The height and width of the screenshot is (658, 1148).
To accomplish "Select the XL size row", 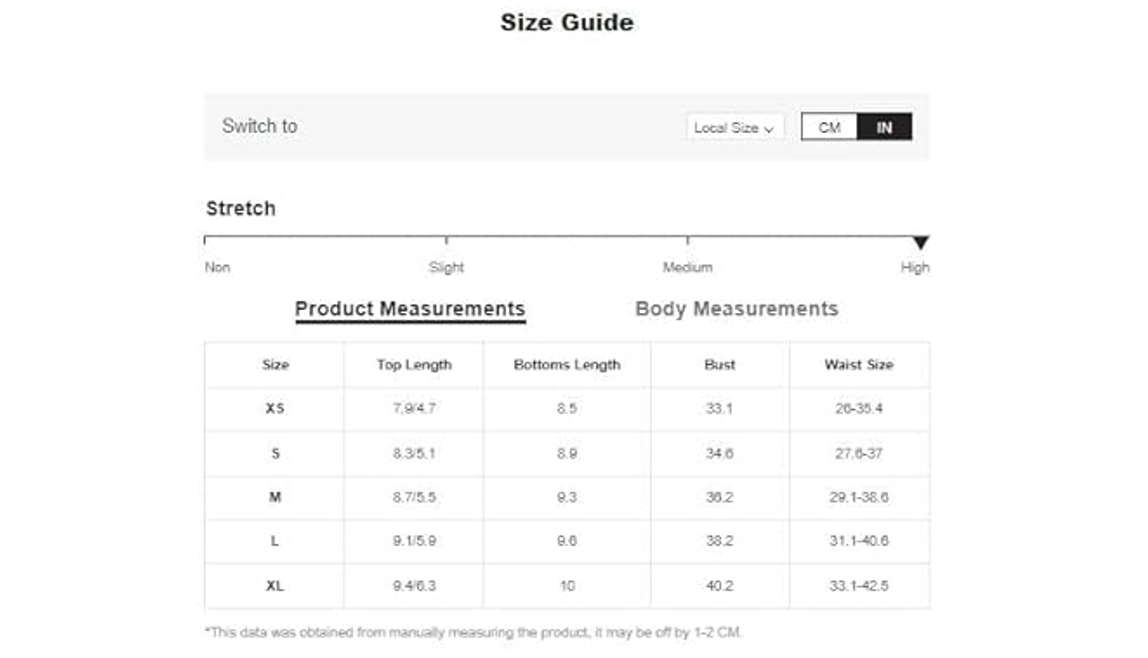I will pyautogui.click(x=567, y=586).
